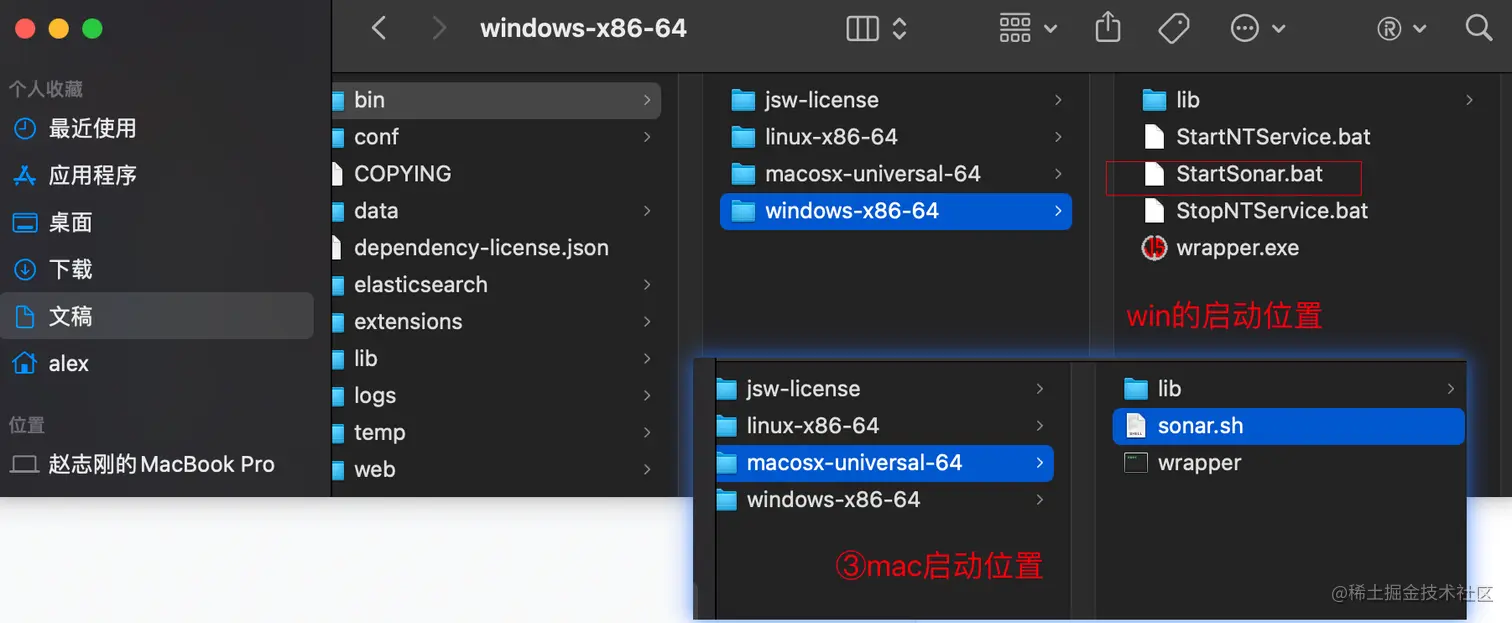Select Documents (文稿) in sidebar
Screen dimensions: 1512x623
coord(157,316)
